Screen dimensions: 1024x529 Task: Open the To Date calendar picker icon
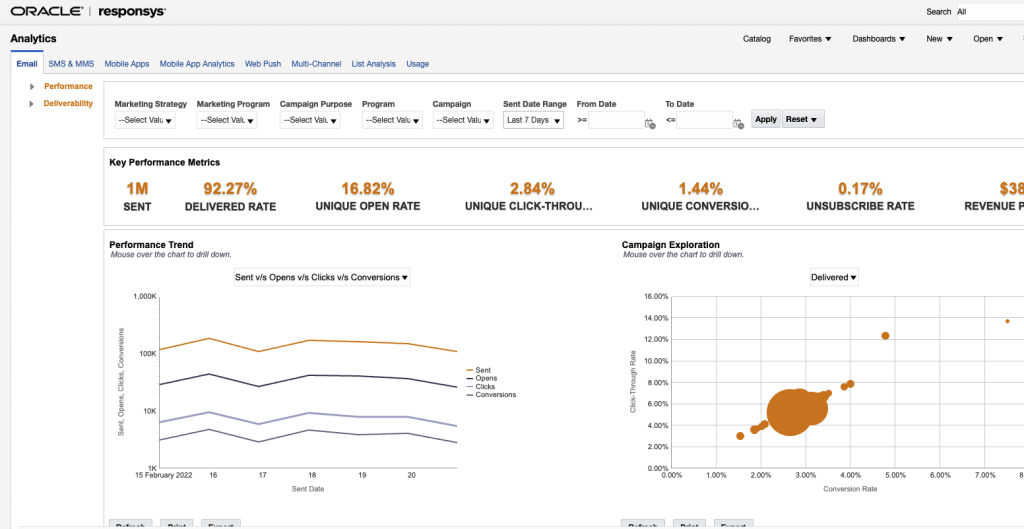coord(738,123)
